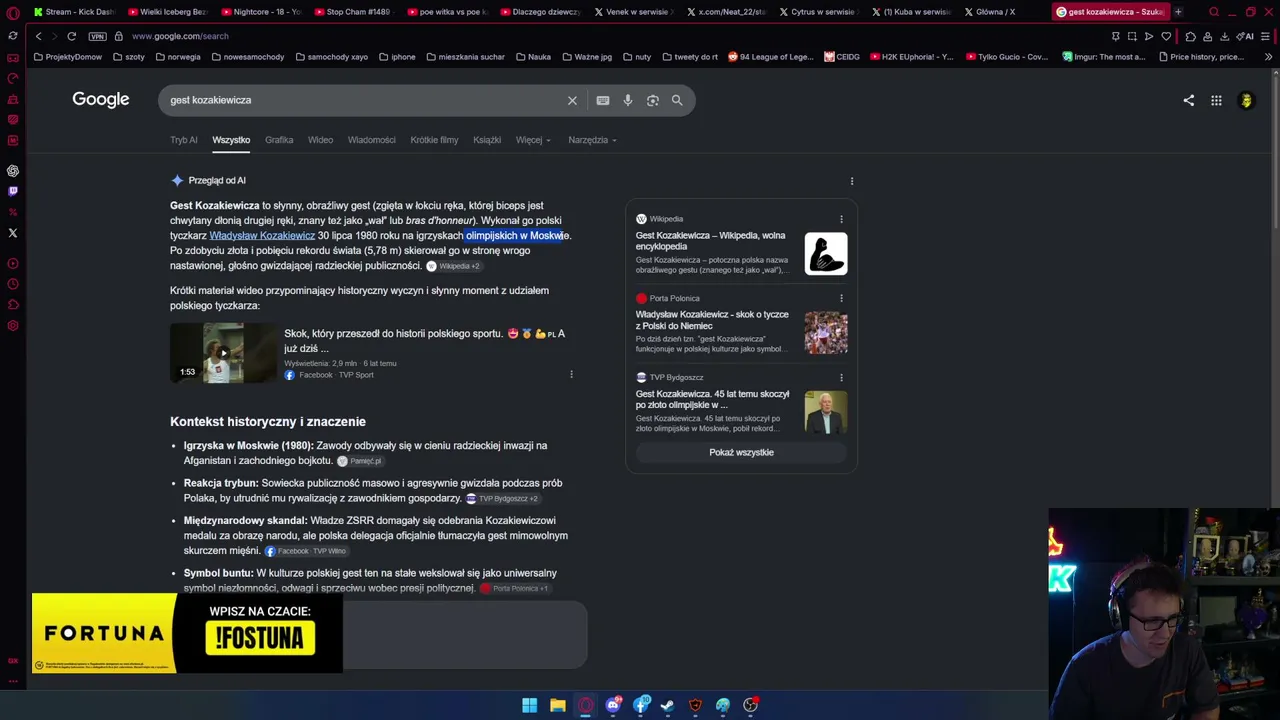Open the iphone bookmarks folder

[x=397, y=57]
